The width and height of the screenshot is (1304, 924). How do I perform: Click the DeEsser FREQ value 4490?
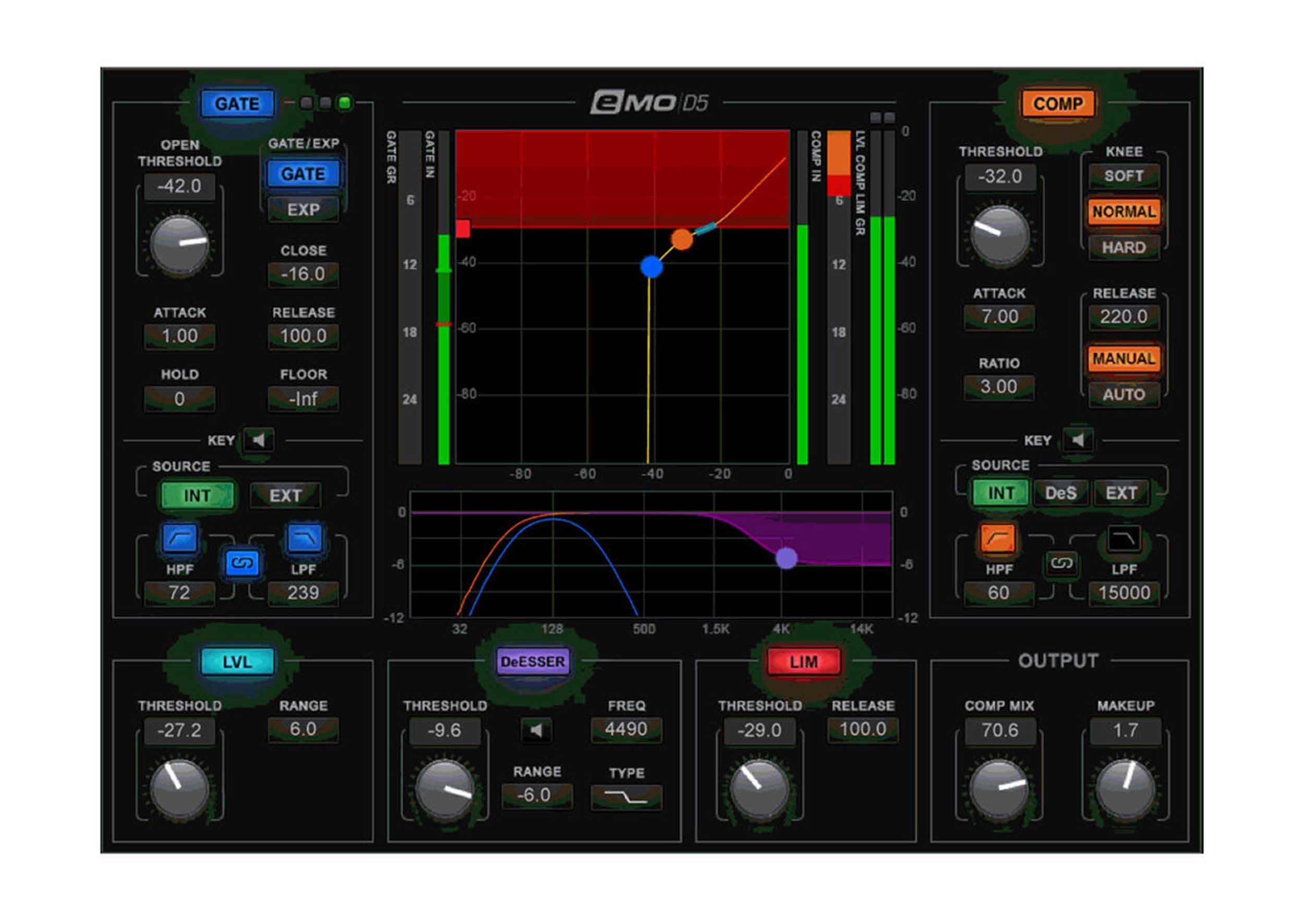(626, 730)
